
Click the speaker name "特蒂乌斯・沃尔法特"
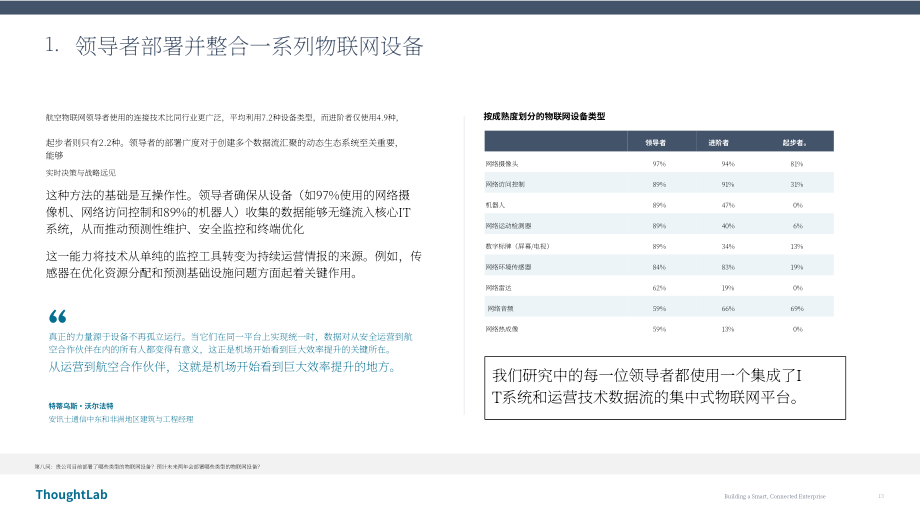coord(81,406)
